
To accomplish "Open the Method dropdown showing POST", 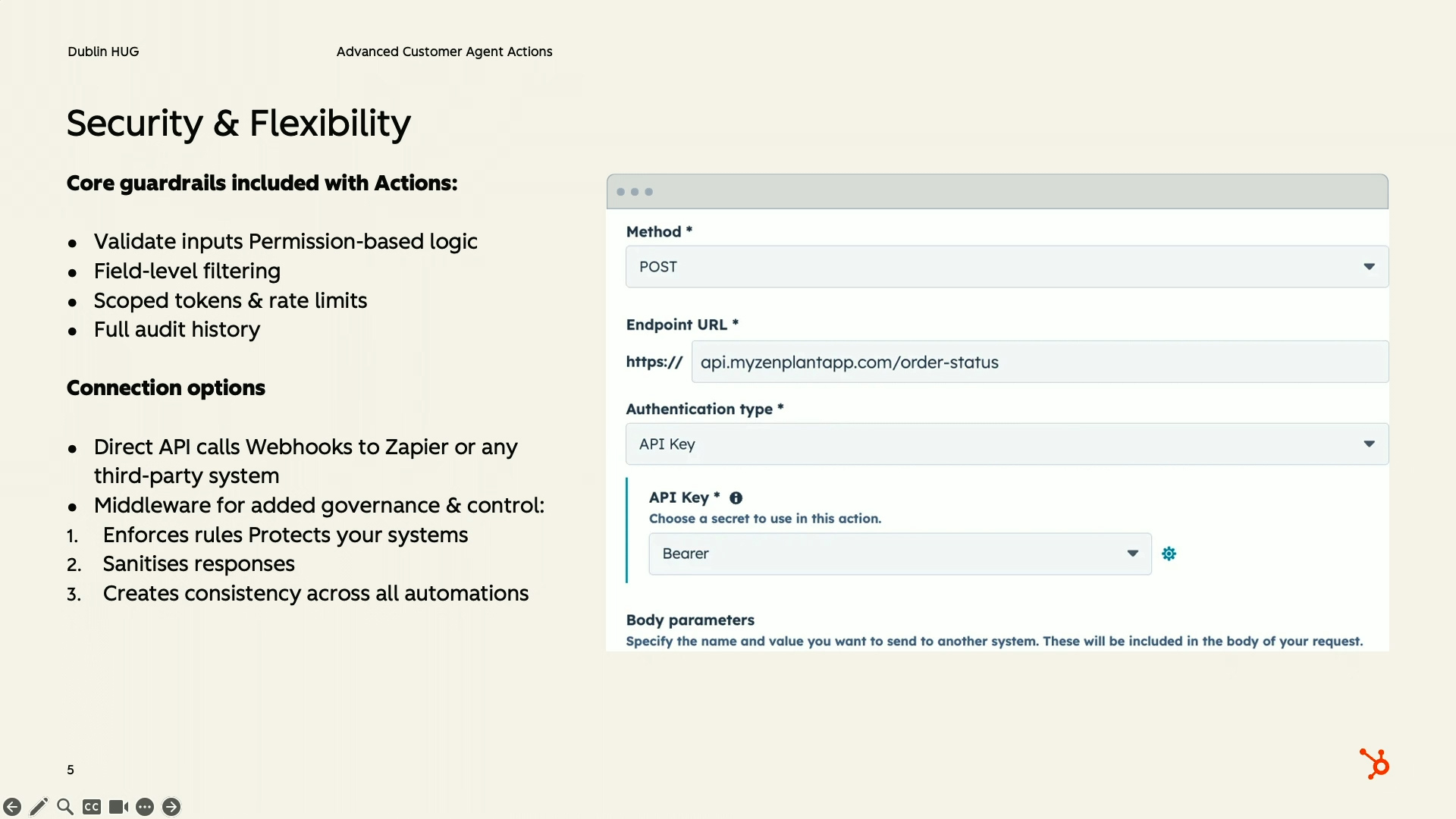I will [1006, 267].
